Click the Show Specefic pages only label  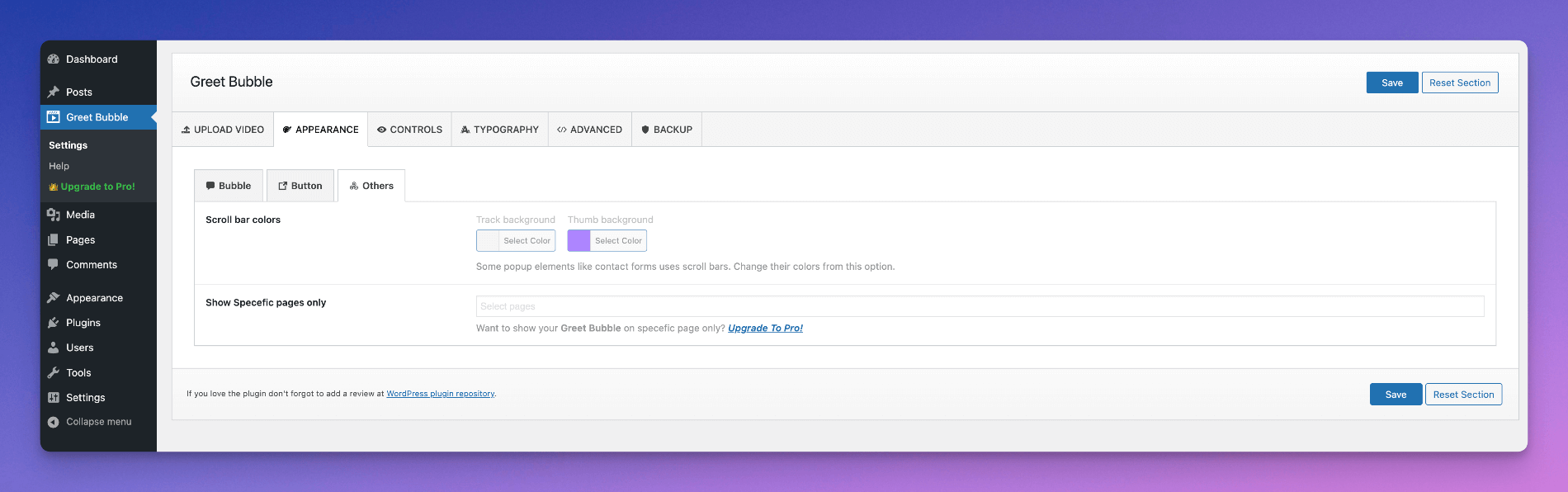click(266, 303)
